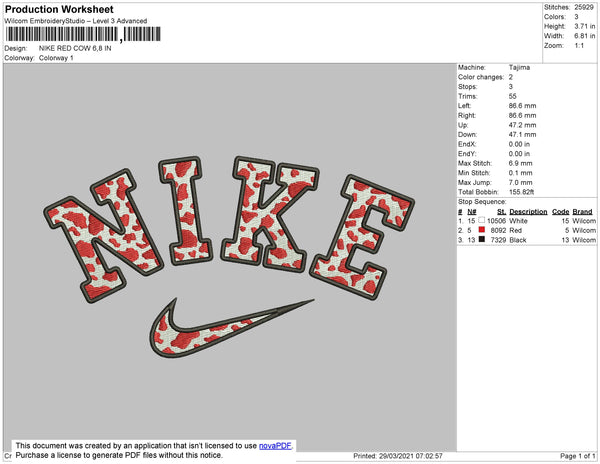Click the NIKE cow print design preview
The image size is (600, 464).
click(229, 256)
